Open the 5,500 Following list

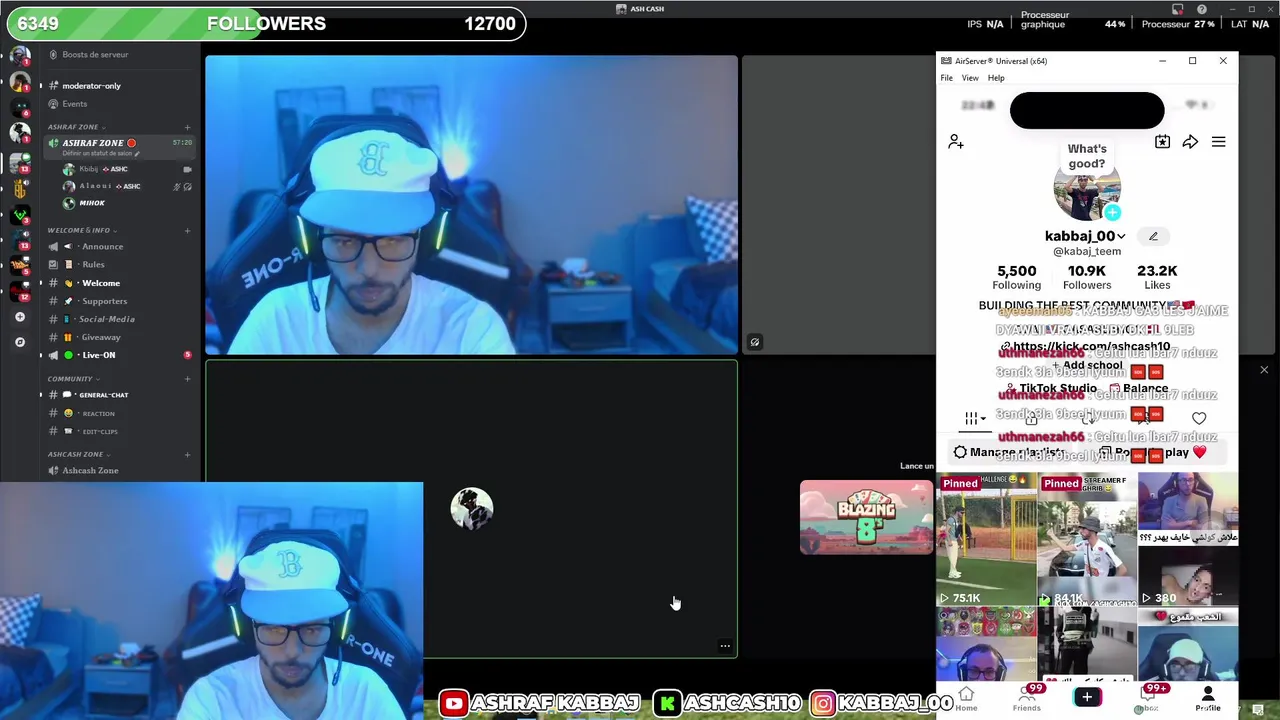click(x=1016, y=277)
